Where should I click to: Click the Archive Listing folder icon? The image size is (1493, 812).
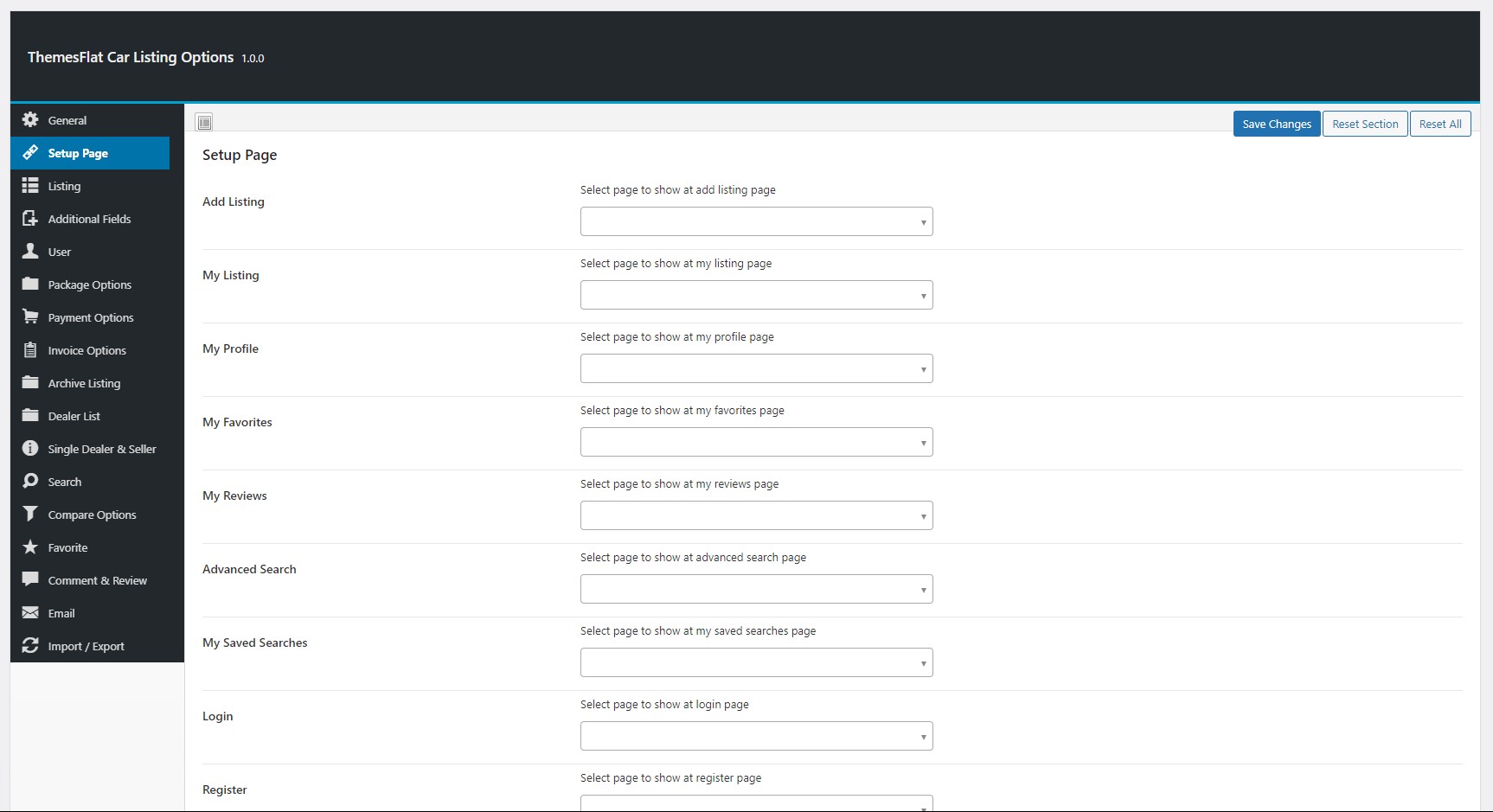(x=30, y=382)
